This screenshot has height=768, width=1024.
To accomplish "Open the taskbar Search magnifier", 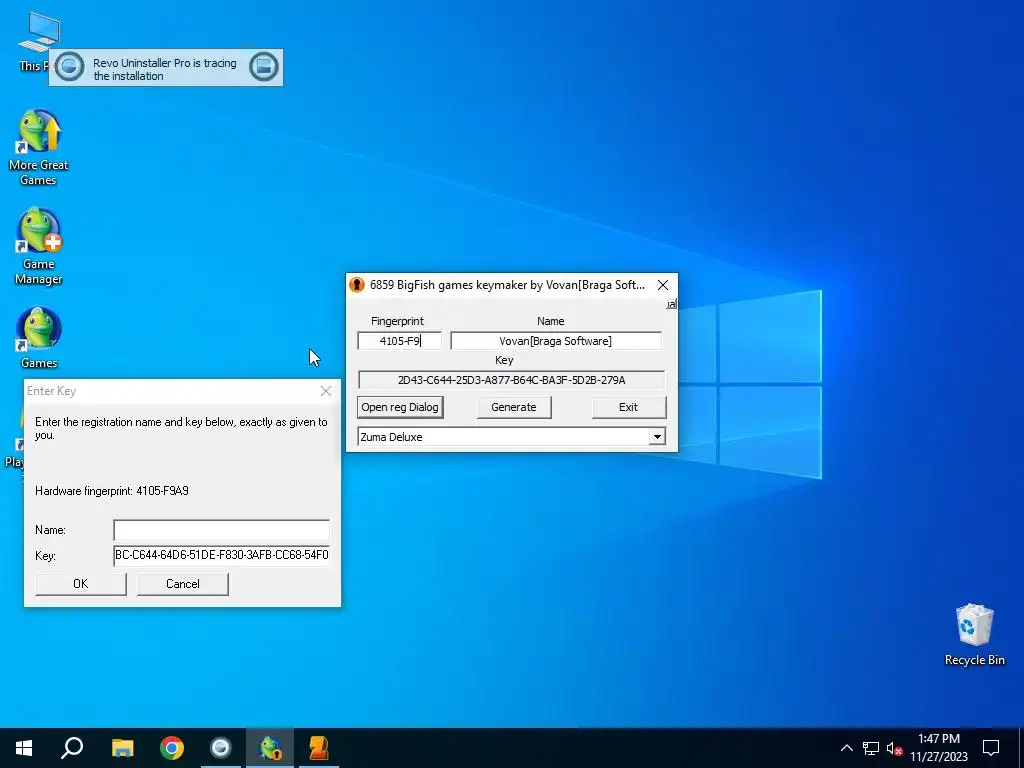I will (x=72, y=748).
